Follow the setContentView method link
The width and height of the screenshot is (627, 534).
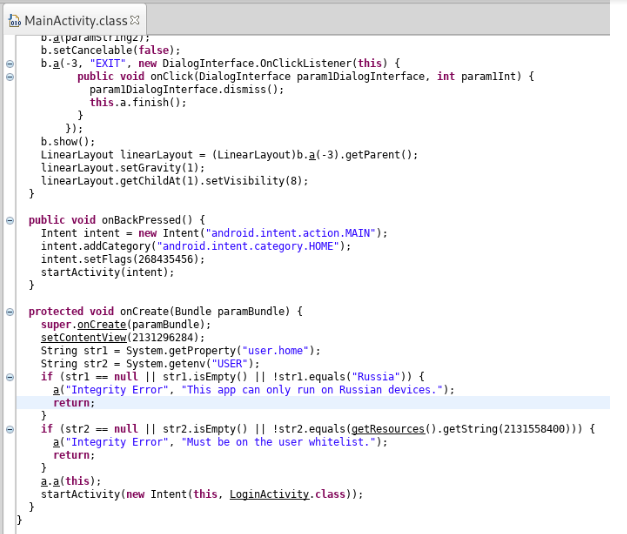84,338
